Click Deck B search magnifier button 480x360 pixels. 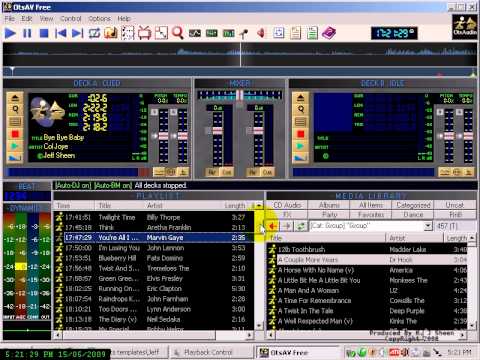[x=300, y=109]
